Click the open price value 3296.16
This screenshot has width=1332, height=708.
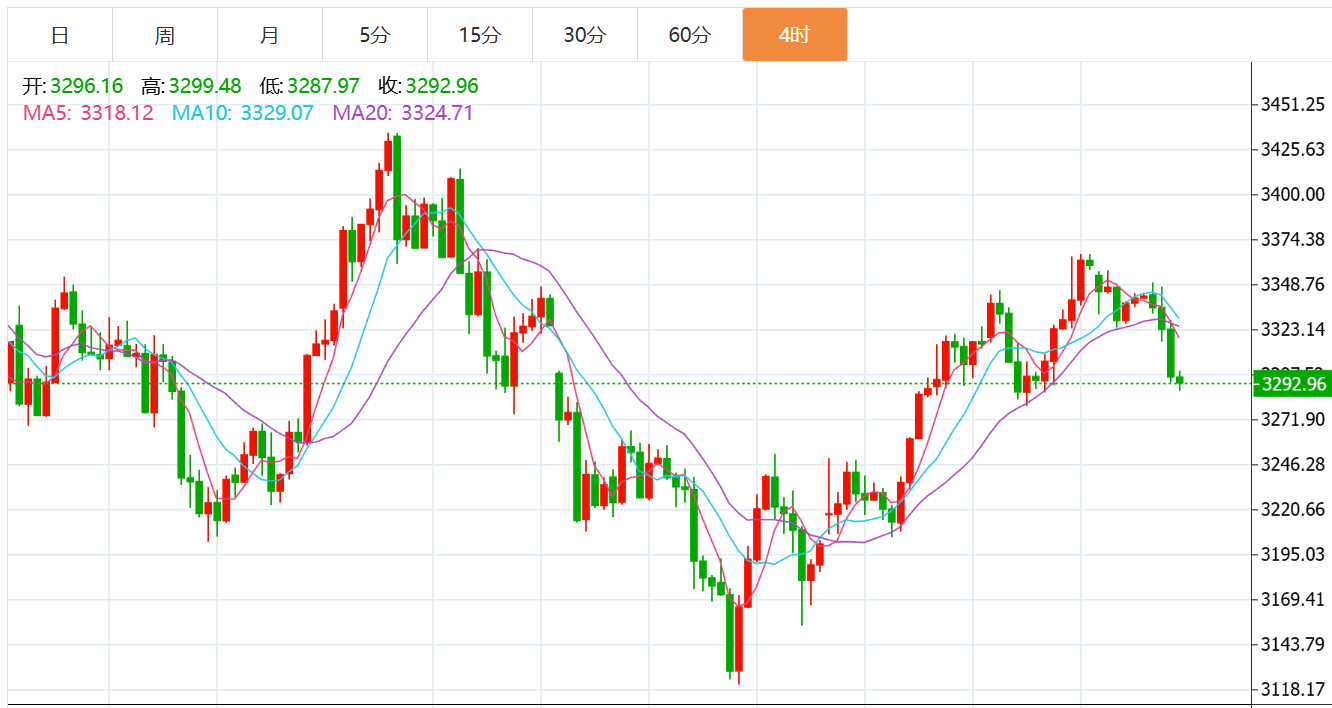click(x=87, y=86)
